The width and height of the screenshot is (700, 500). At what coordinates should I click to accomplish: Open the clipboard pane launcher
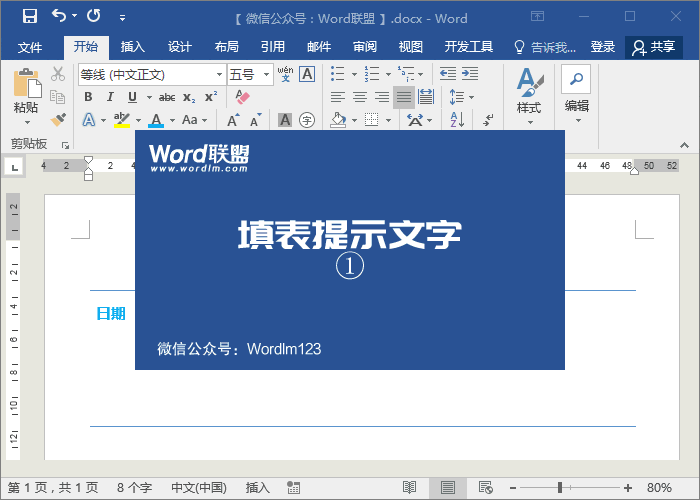tap(66, 146)
